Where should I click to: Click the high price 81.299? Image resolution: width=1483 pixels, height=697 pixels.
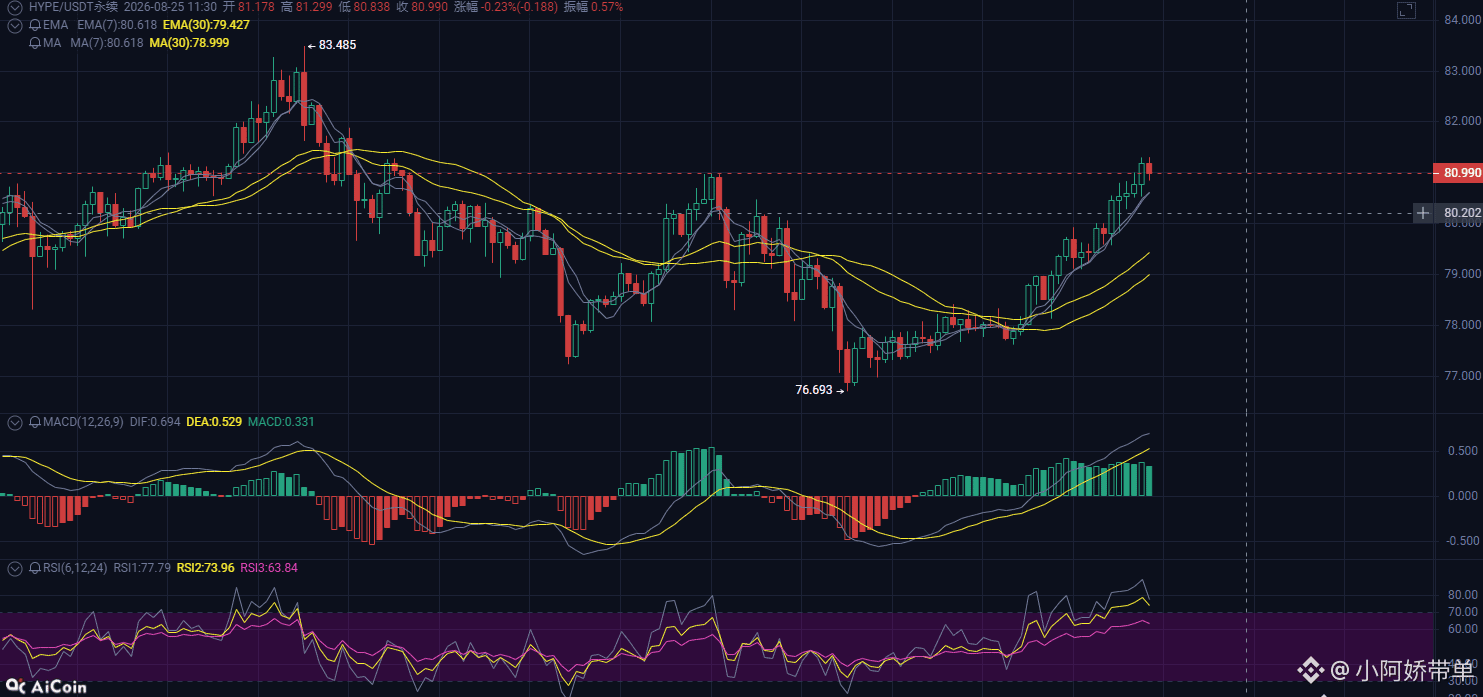pyautogui.click(x=313, y=7)
